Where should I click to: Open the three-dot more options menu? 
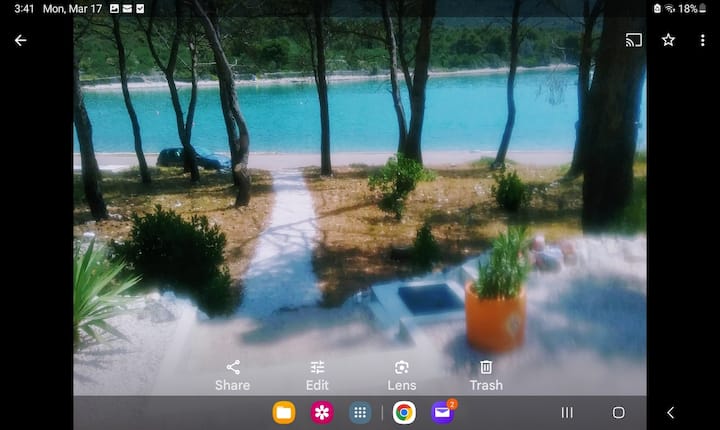pos(703,40)
